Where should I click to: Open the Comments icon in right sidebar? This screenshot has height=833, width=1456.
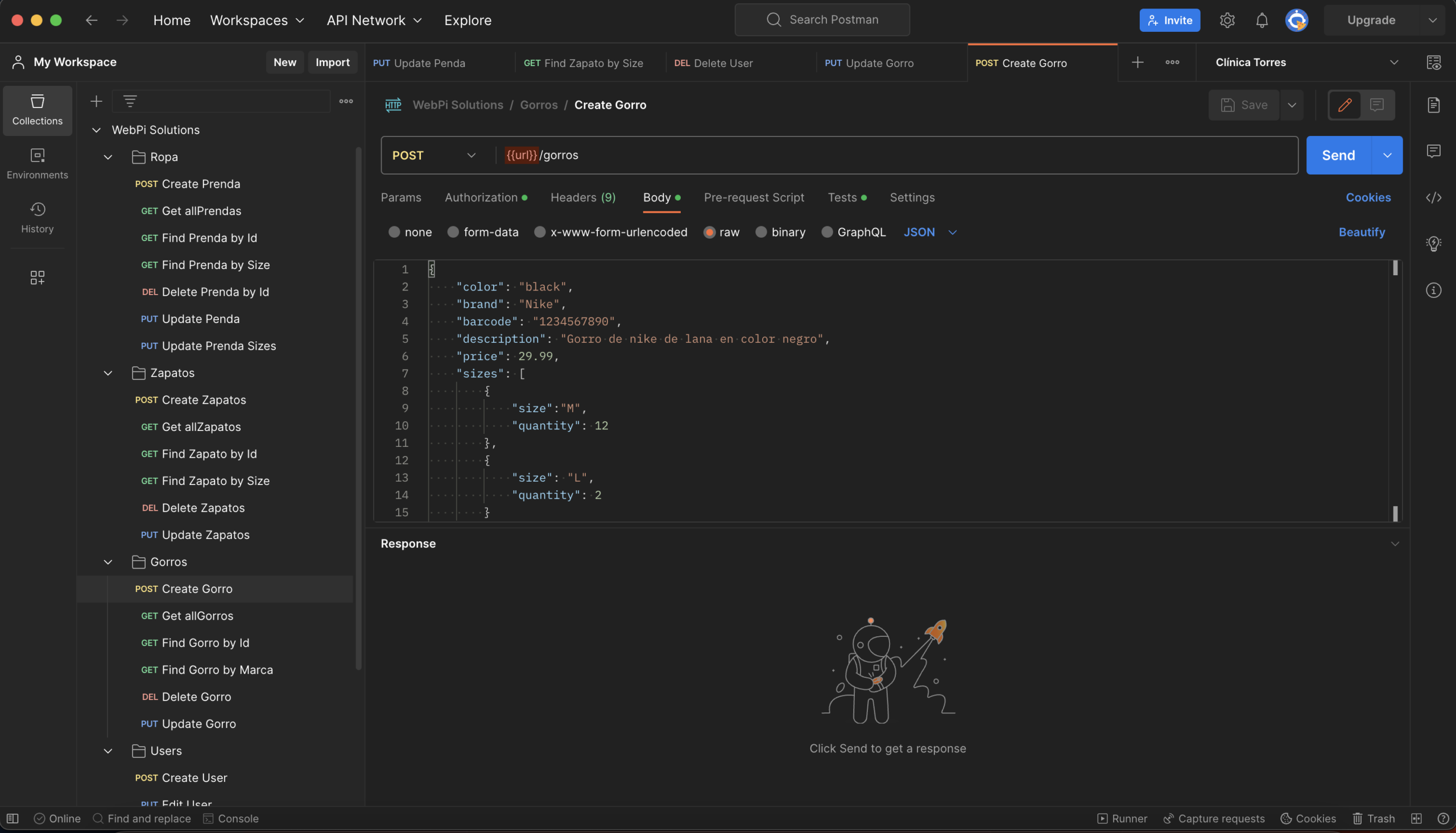tap(1433, 151)
